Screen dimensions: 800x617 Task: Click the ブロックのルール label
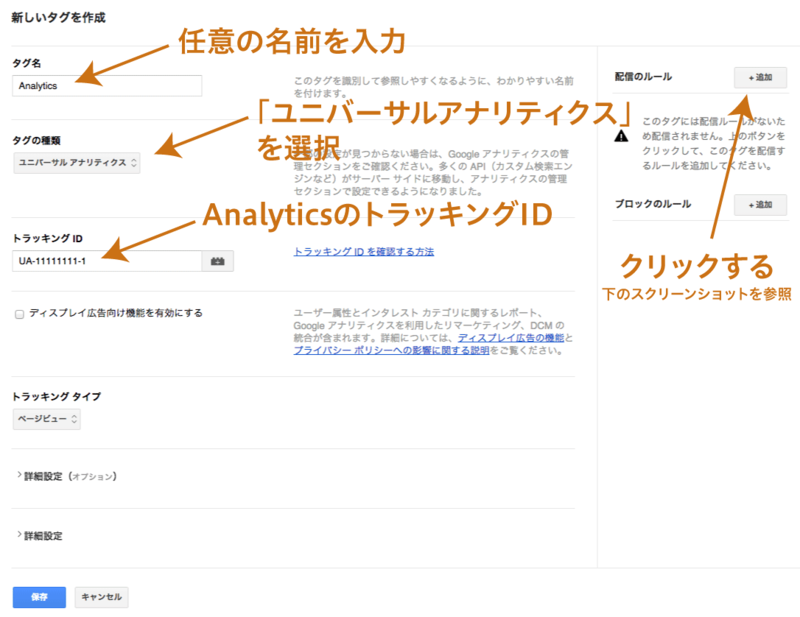coord(653,204)
